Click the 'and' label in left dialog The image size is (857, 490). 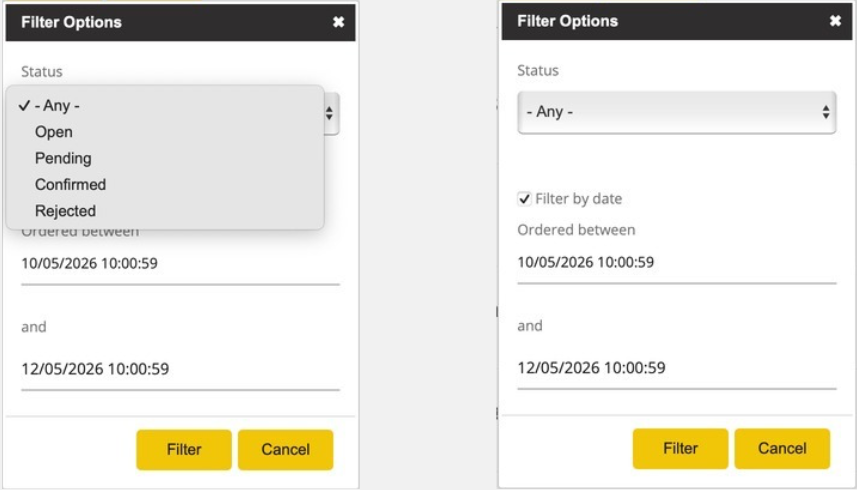[x=33, y=327]
